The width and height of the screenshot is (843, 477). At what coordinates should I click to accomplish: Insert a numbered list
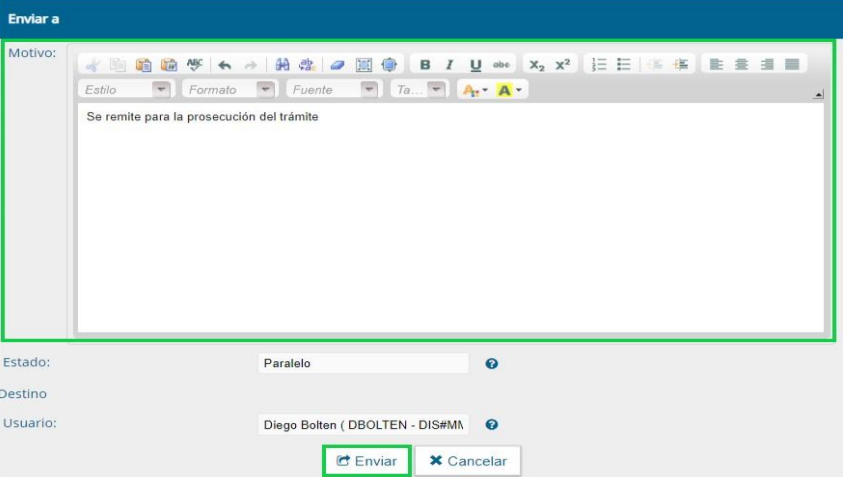597,65
